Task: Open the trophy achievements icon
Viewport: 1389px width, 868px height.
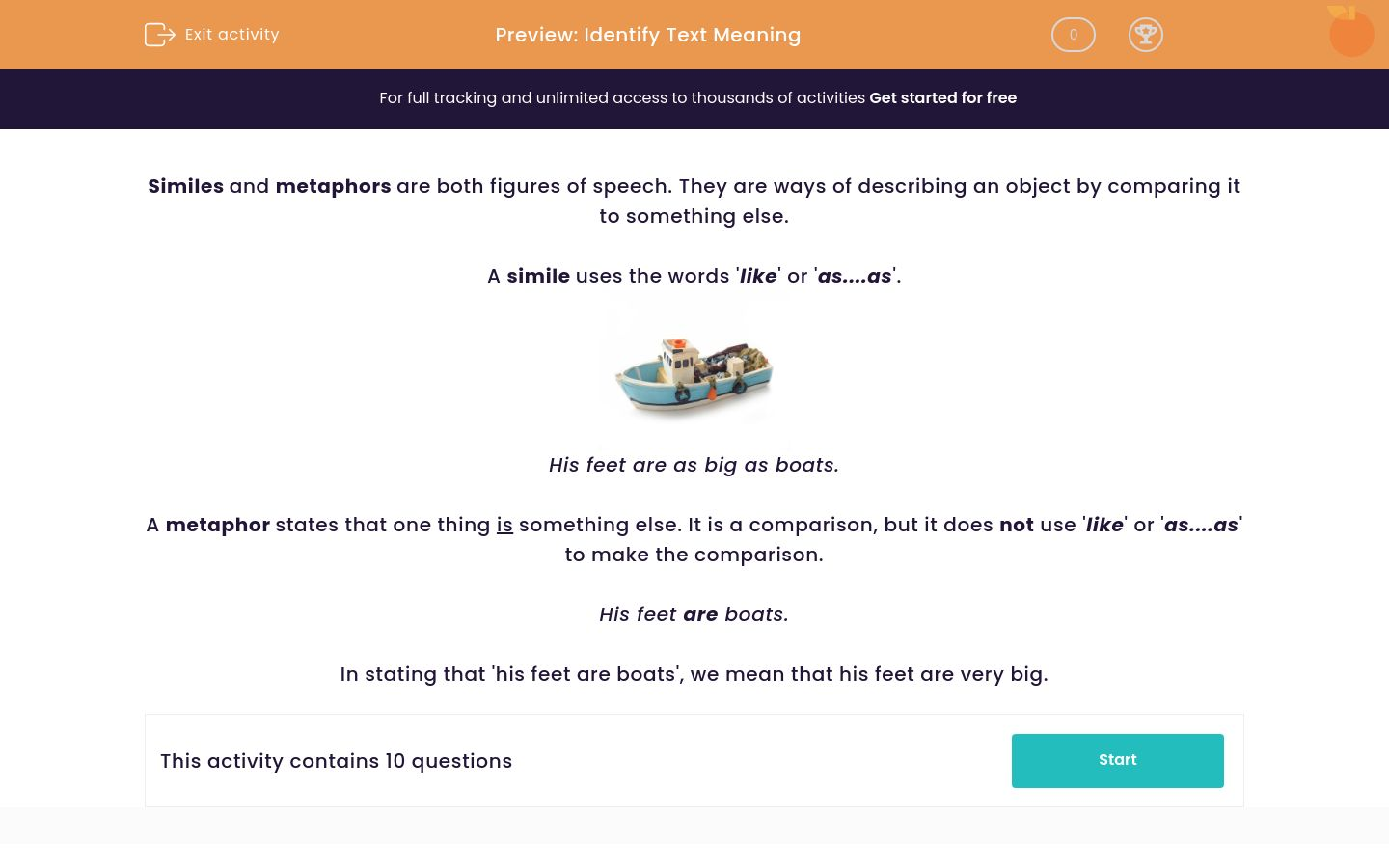Action: point(1146,35)
